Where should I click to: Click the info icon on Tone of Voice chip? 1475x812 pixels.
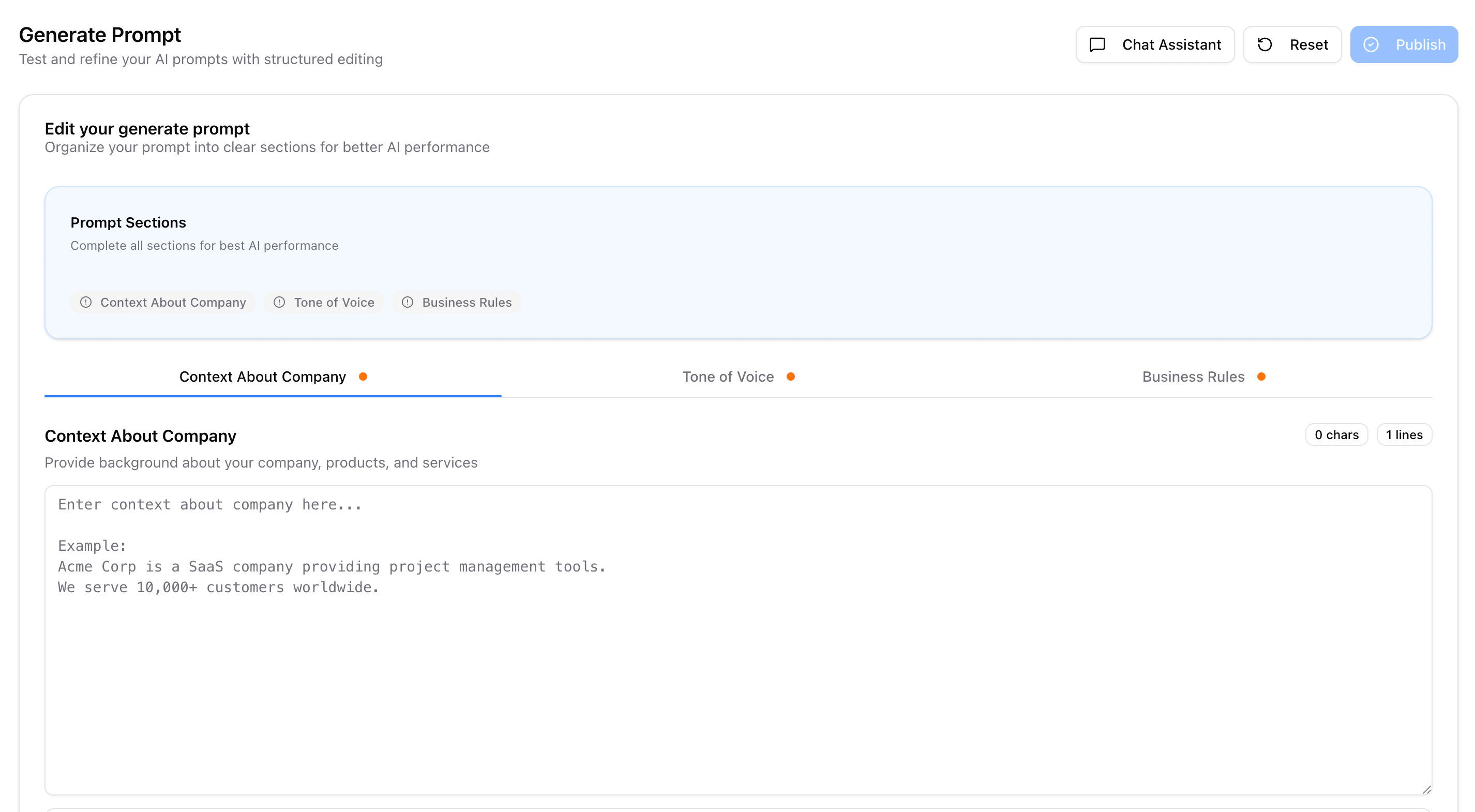coord(279,303)
